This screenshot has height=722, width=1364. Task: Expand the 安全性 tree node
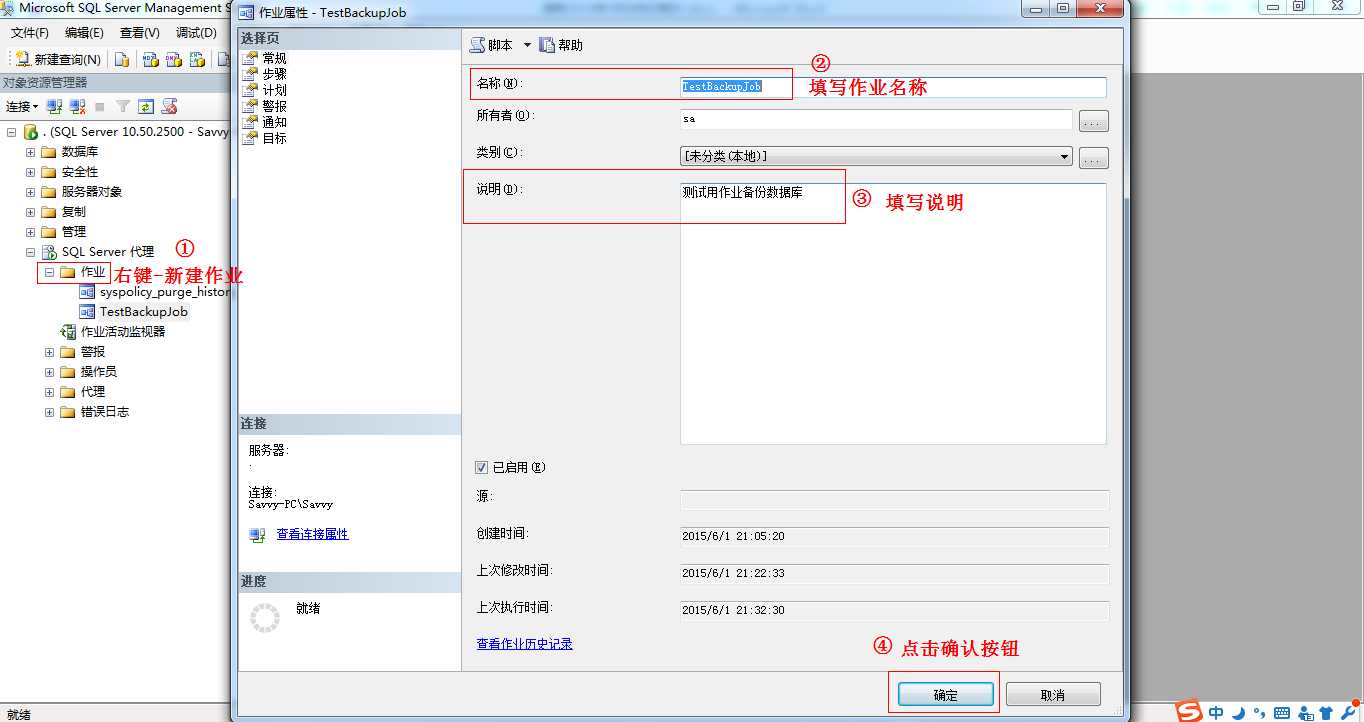[x=30, y=172]
